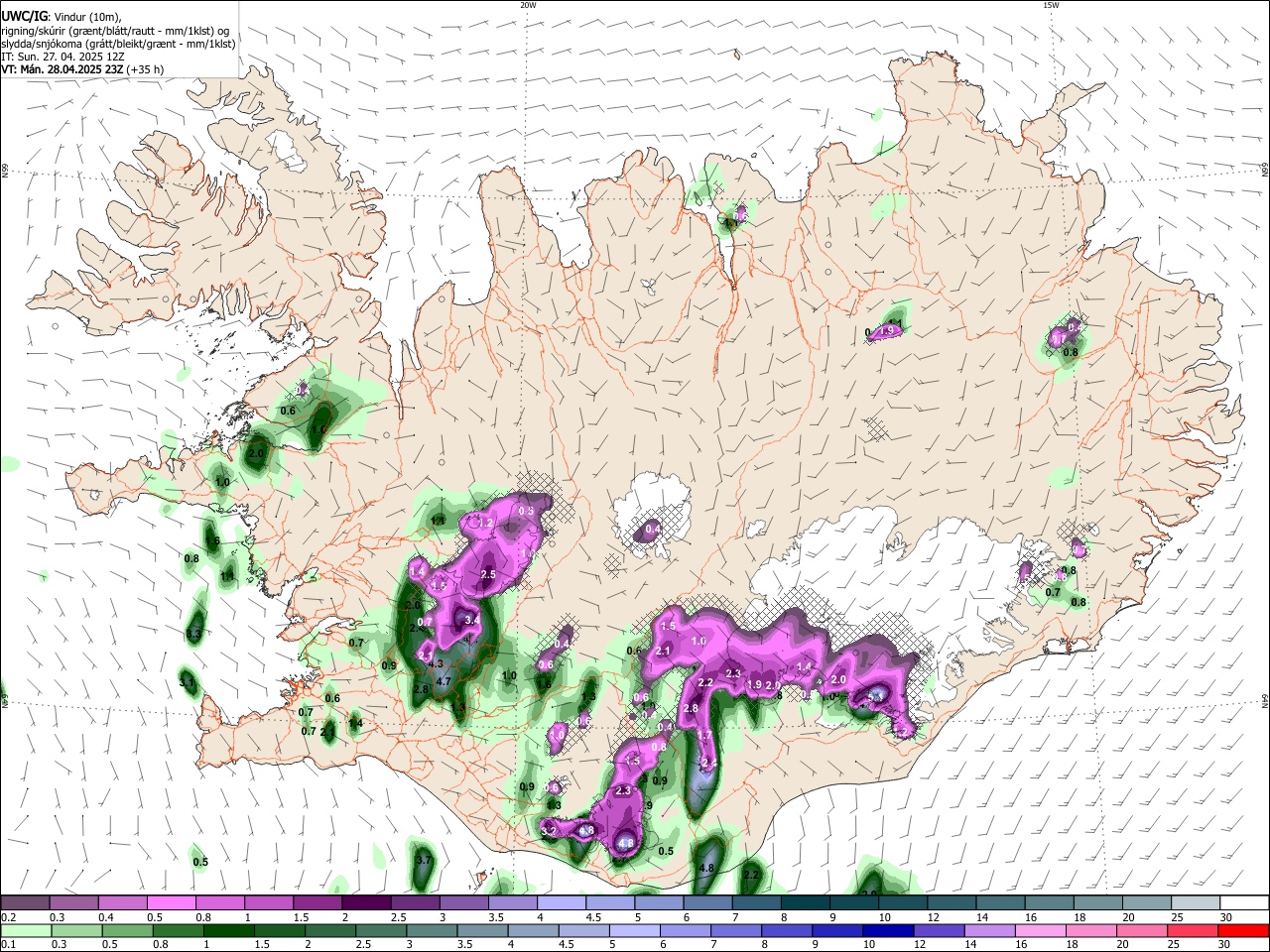Click the dark teal 8–9 snow swatch

tap(806, 902)
